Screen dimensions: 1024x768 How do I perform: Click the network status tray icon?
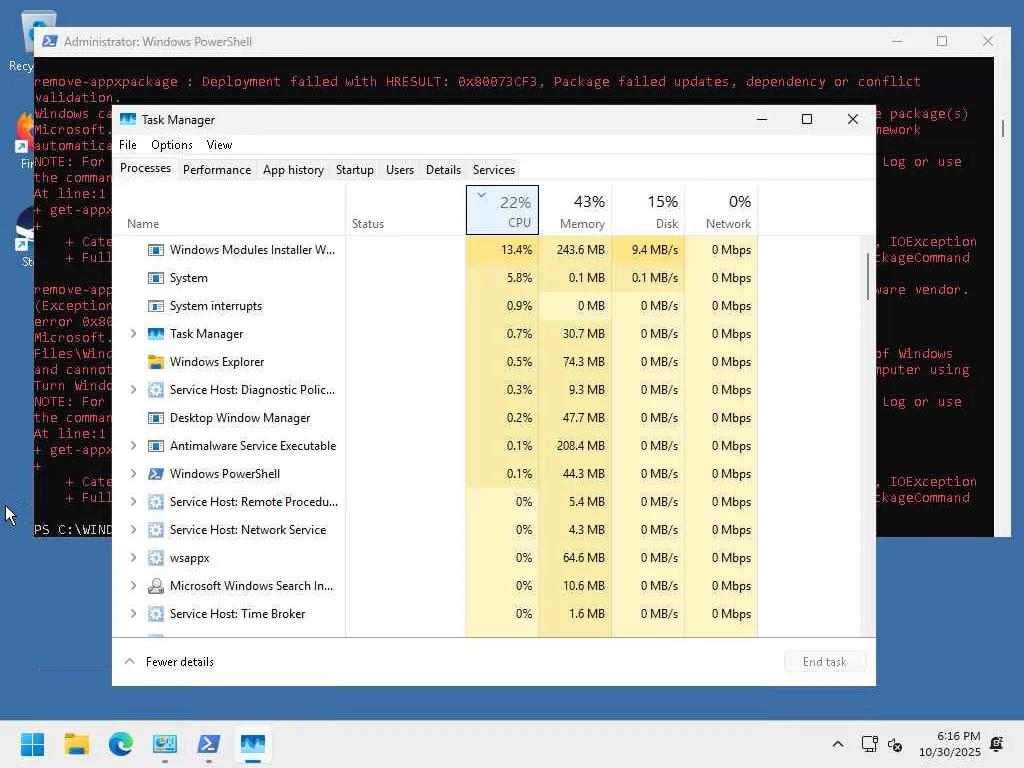tap(869, 744)
